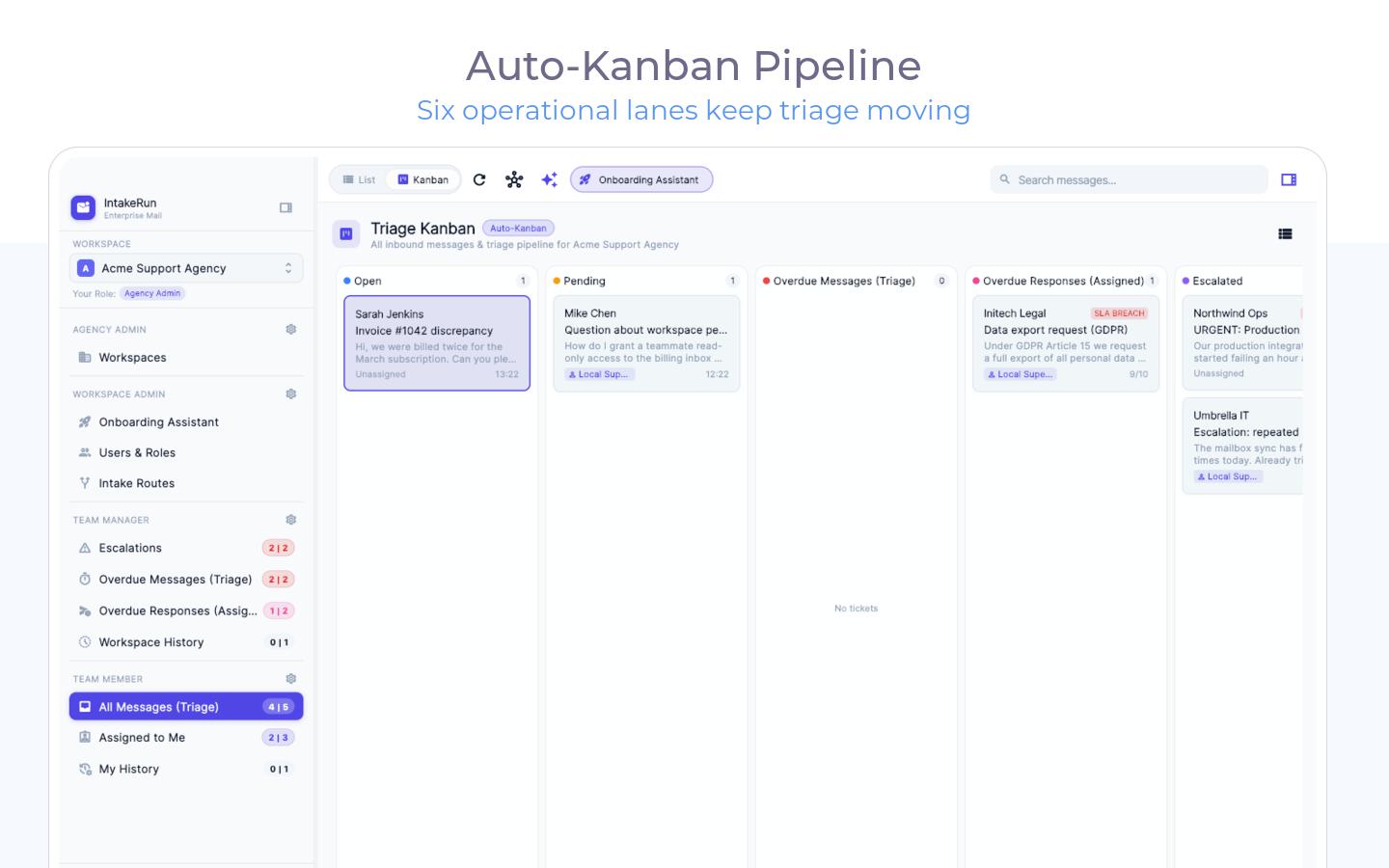Open Workspaces in the sidebar
Screen dimensions: 1389x868
(x=186, y=358)
